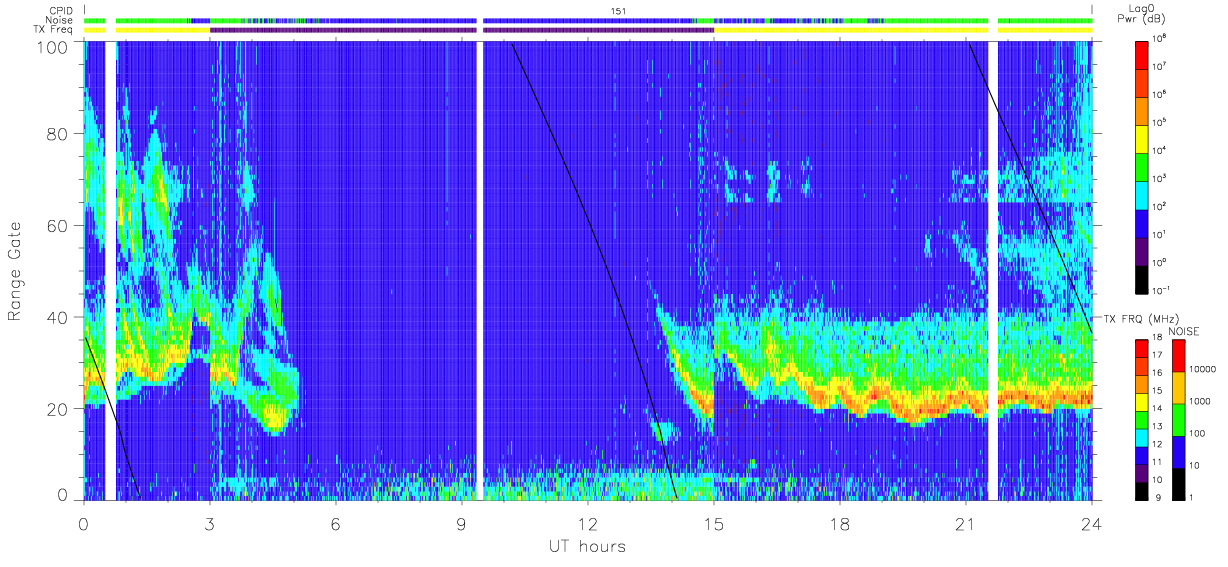Image resolution: width=1228 pixels, height=567 pixels.
Task: Click the Range Gate tick label "20"
Action: (x=58, y=409)
